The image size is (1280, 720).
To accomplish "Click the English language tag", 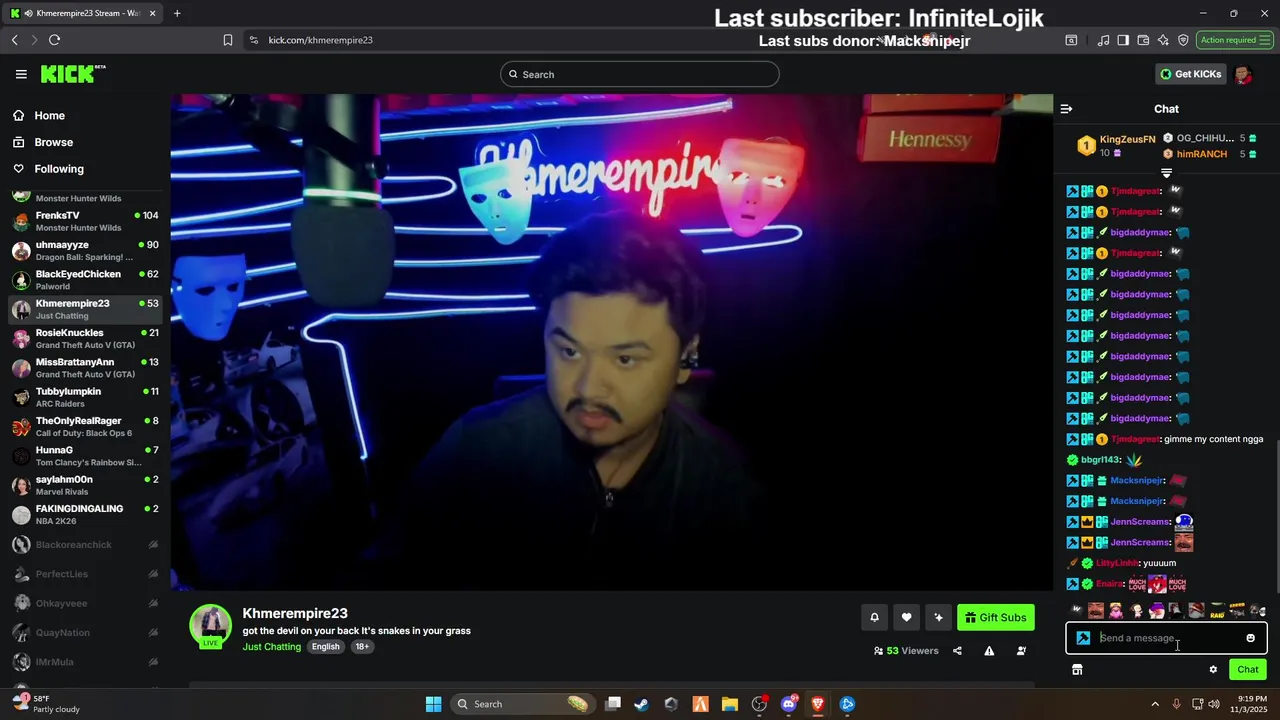I will [325, 647].
